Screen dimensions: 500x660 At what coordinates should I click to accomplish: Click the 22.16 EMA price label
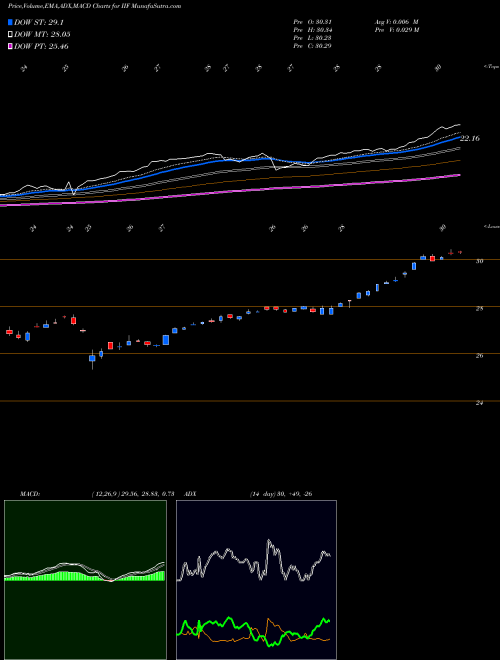coord(470,138)
